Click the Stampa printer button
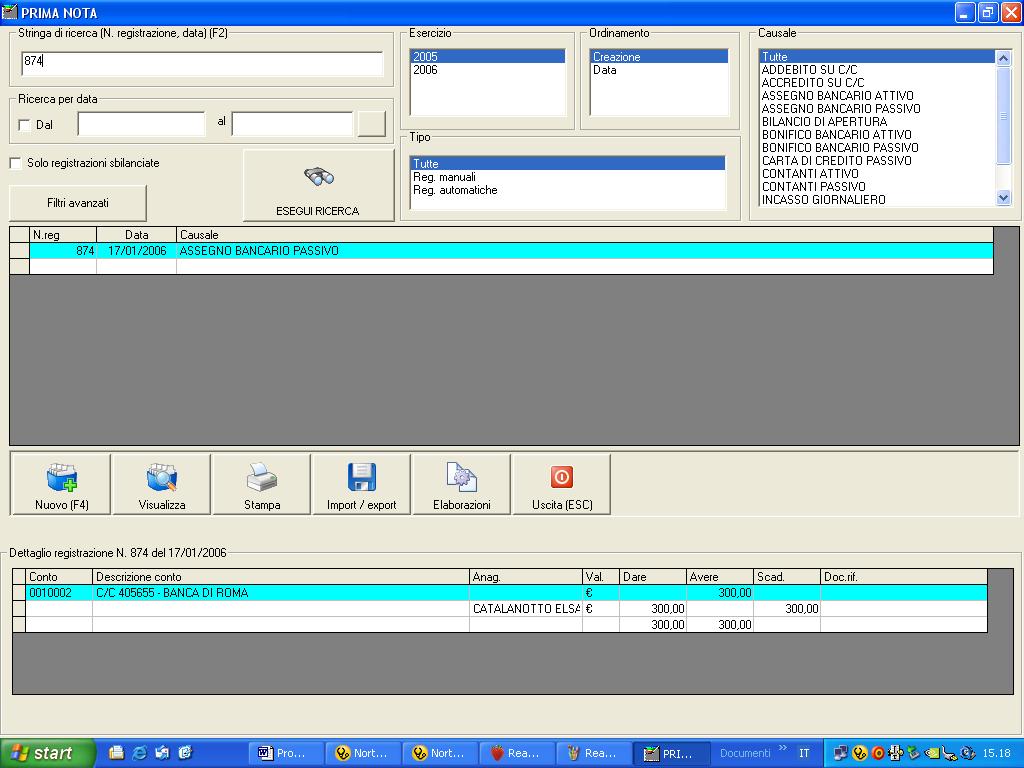Viewport: 1024px width, 768px height. [x=262, y=485]
